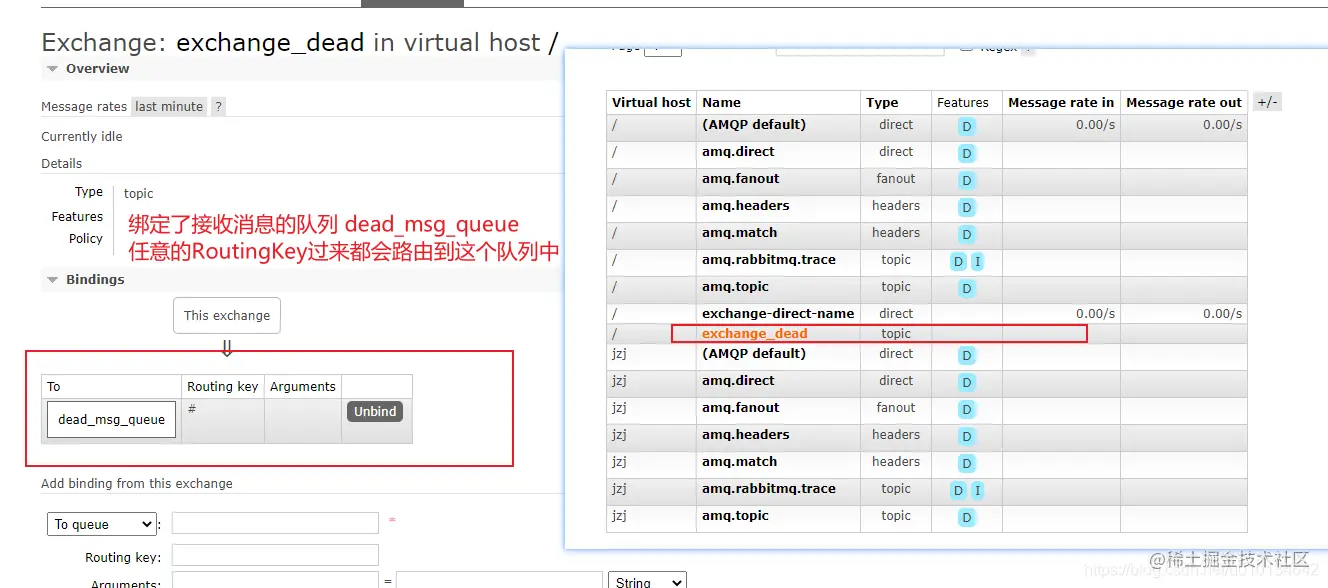
Task: Change the 'last minute' message rates range
Action: click(169, 107)
